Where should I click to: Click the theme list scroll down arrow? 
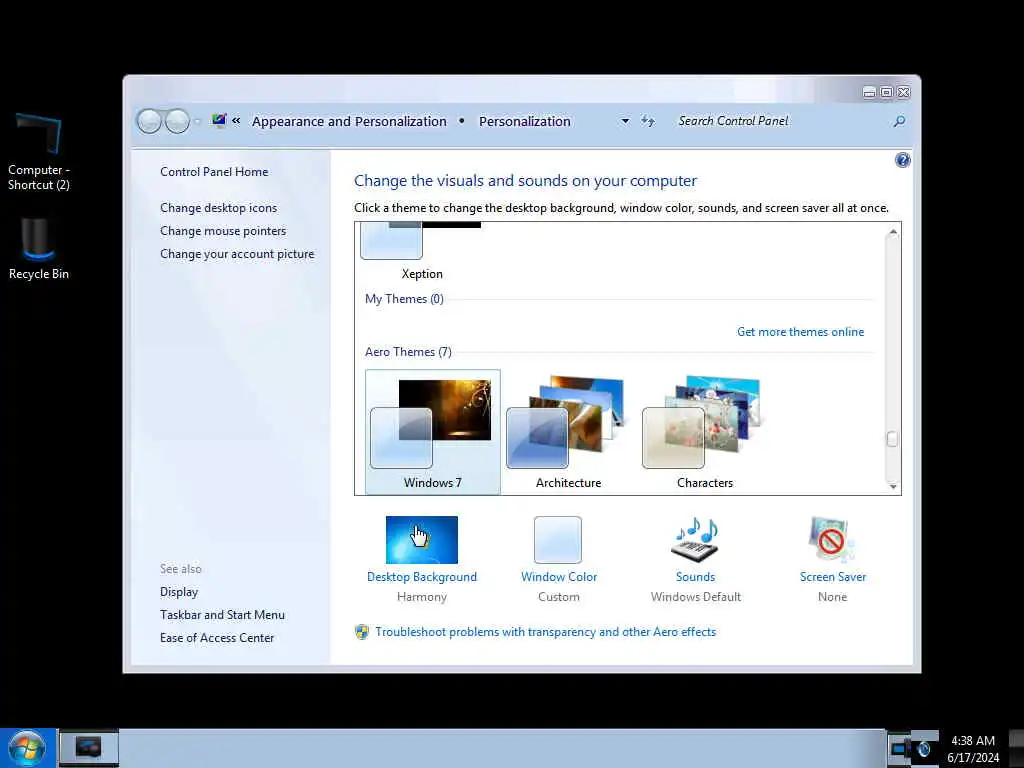tap(893, 486)
